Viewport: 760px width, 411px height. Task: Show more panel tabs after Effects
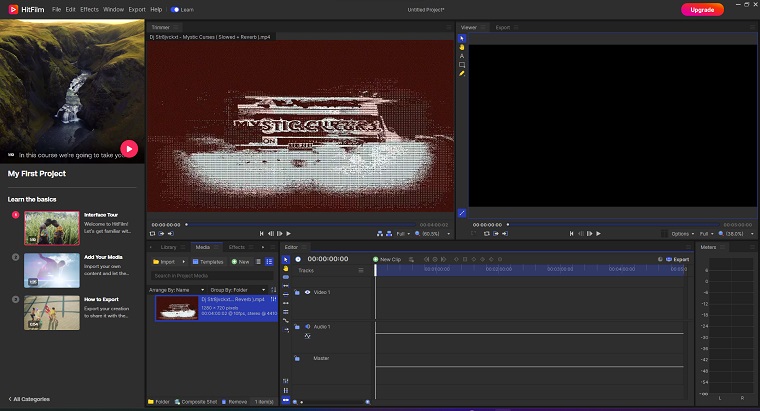coord(263,247)
